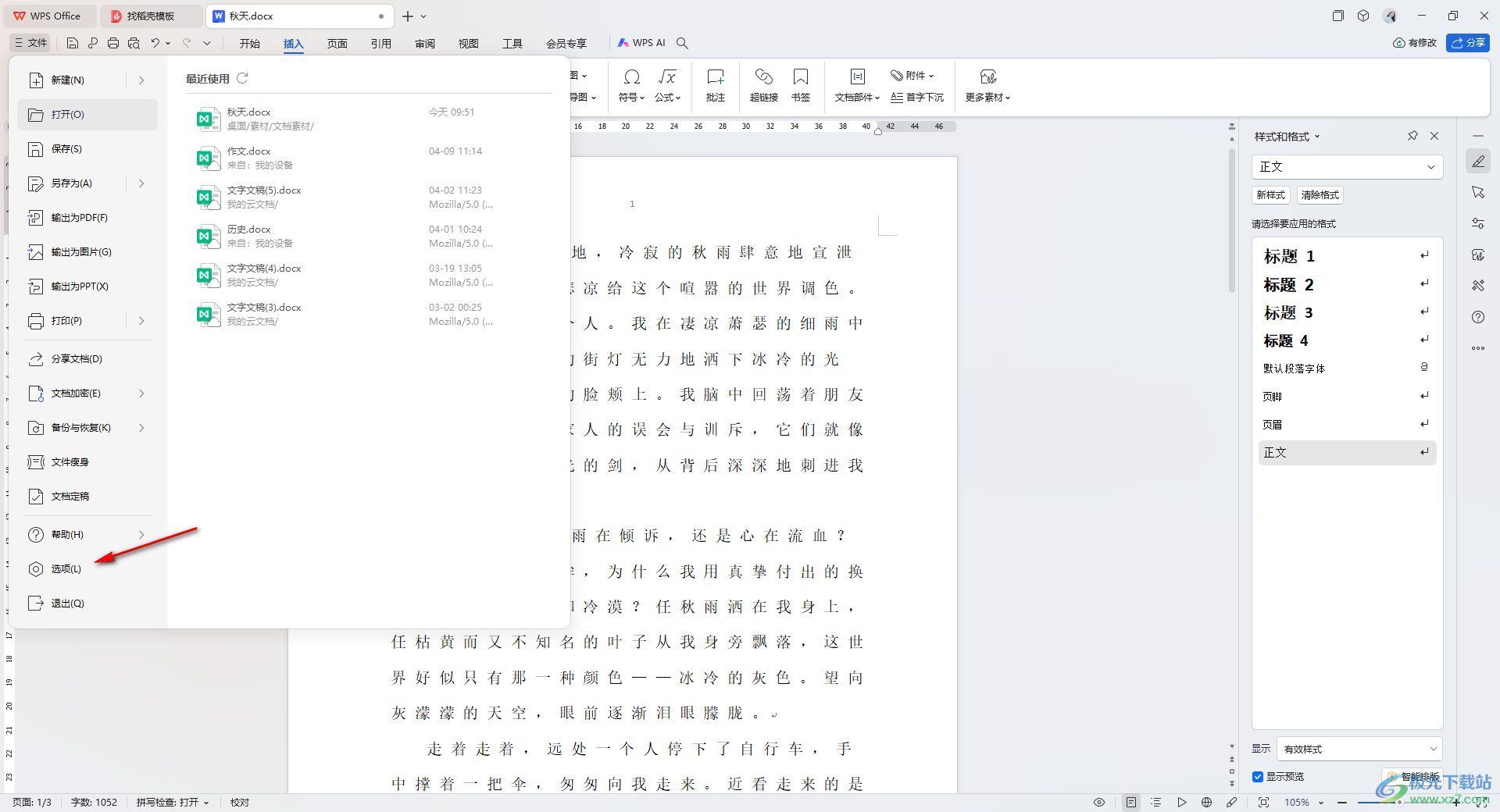Click the 新样式 button
Screen dimensions: 1500x812
pos(1270,195)
